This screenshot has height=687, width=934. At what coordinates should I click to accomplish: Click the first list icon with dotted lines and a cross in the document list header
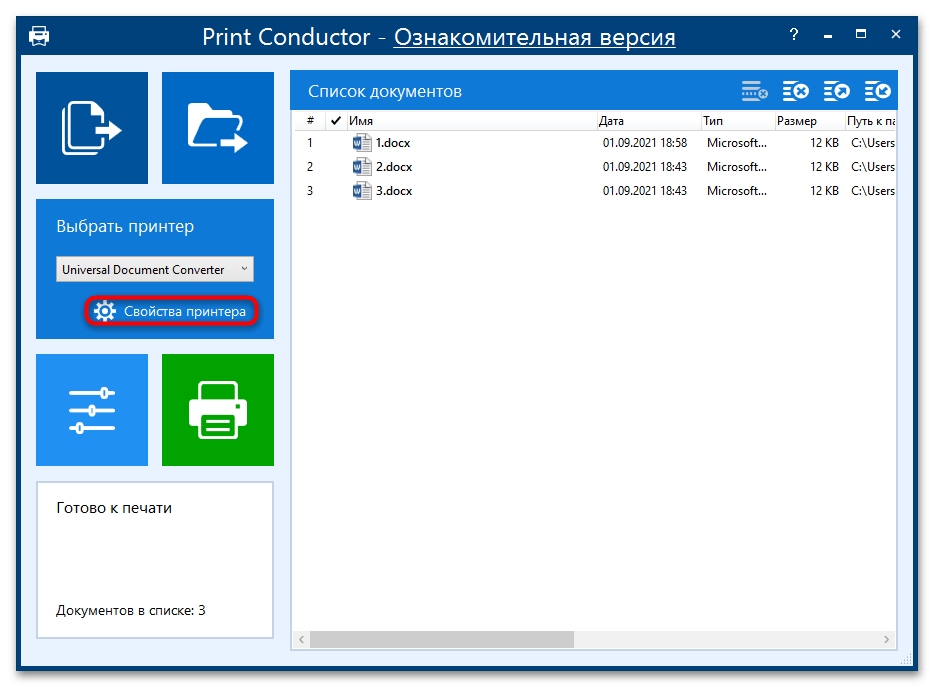754,91
